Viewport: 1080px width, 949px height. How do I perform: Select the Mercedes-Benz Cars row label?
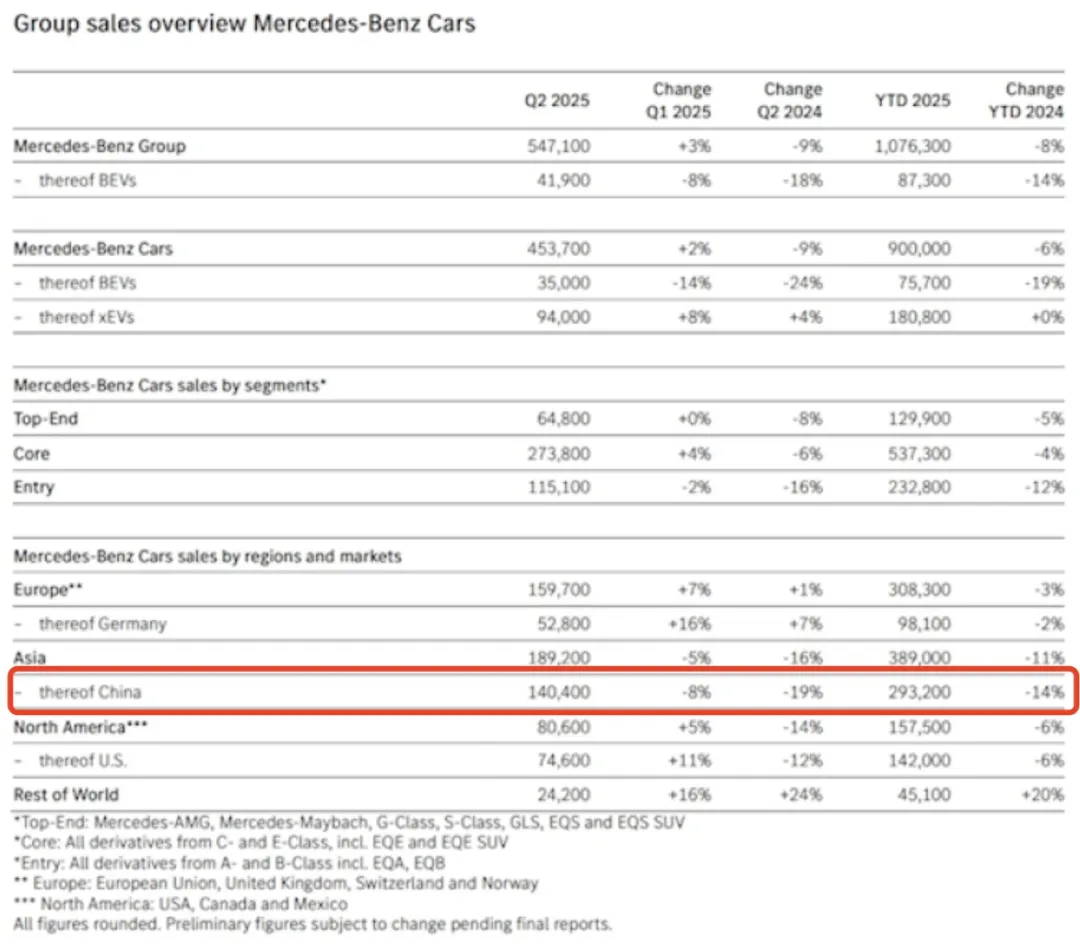tap(93, 249)
